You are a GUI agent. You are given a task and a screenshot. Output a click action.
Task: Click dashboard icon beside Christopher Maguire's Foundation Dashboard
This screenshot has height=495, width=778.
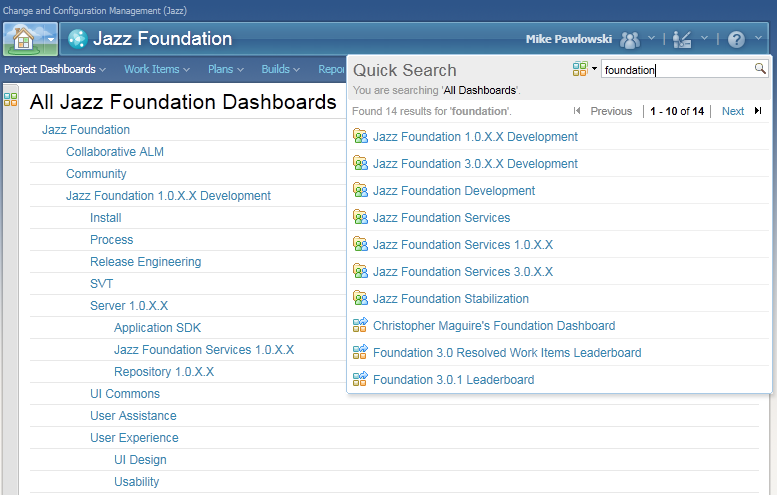click(360, 325)
